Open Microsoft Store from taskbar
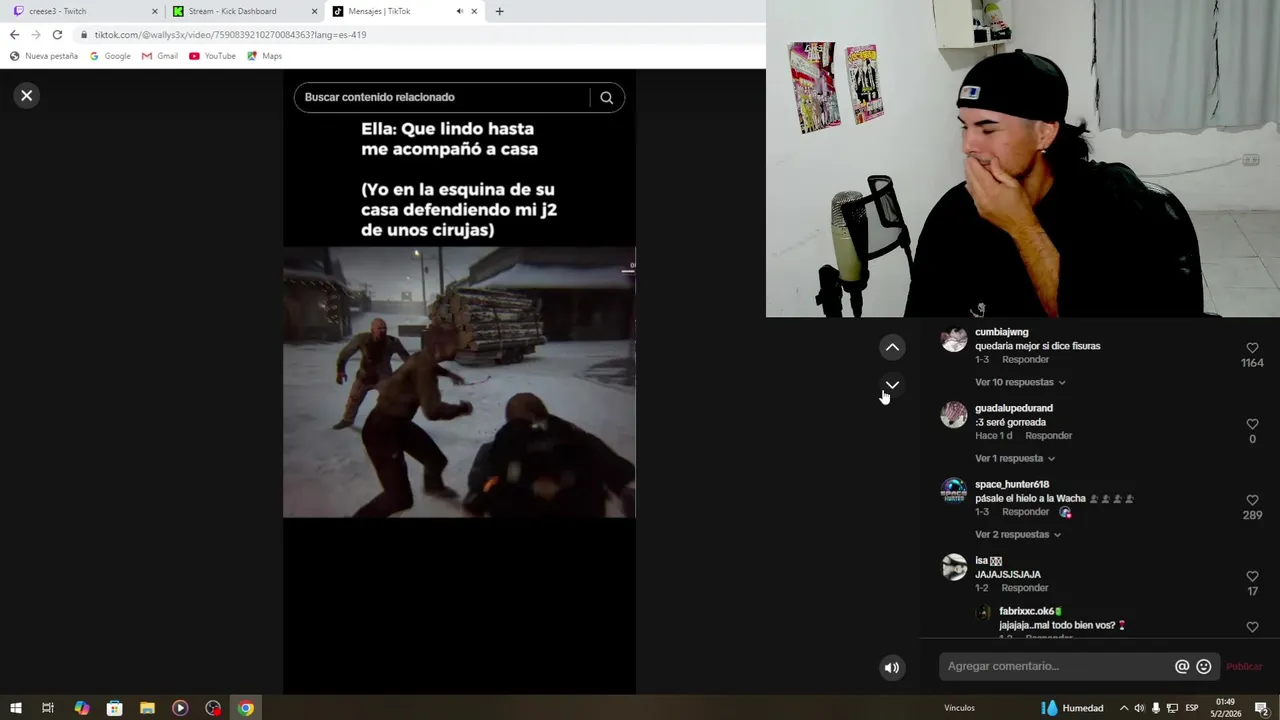The height and width of the screenshot is (720, 1280). [x=115, y=708]
